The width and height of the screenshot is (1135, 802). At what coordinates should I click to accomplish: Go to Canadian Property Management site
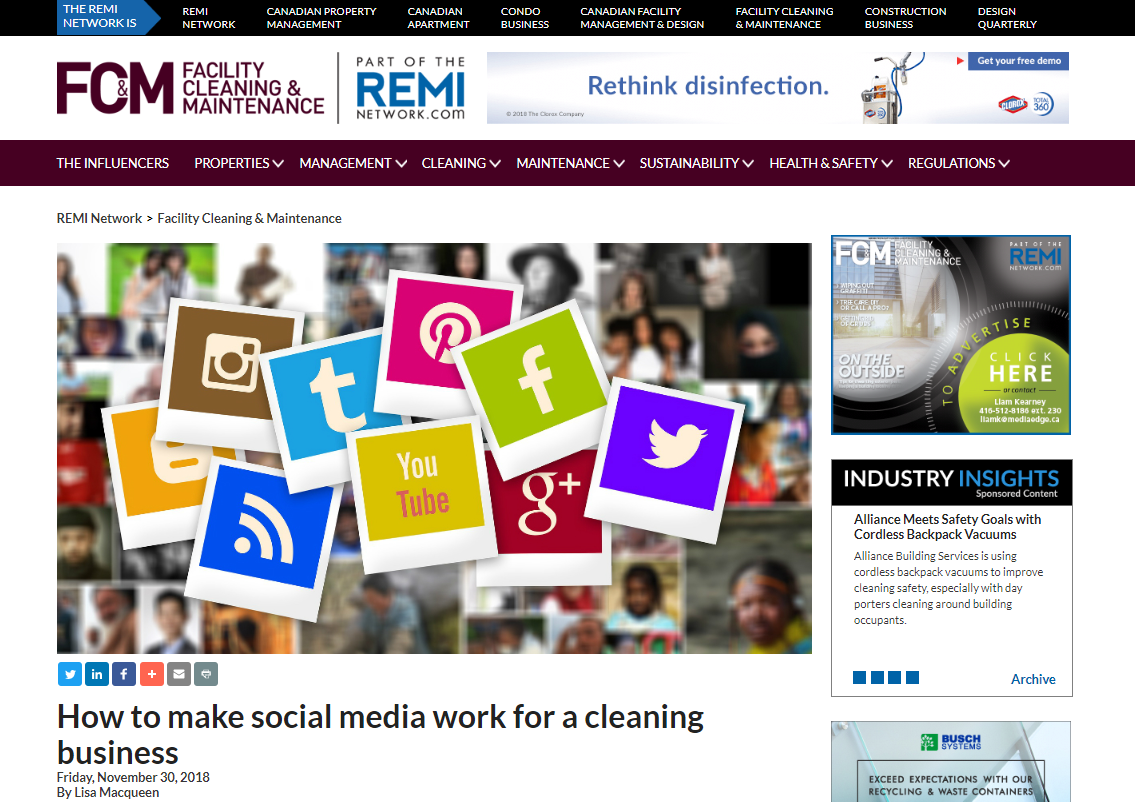(321, 18)
